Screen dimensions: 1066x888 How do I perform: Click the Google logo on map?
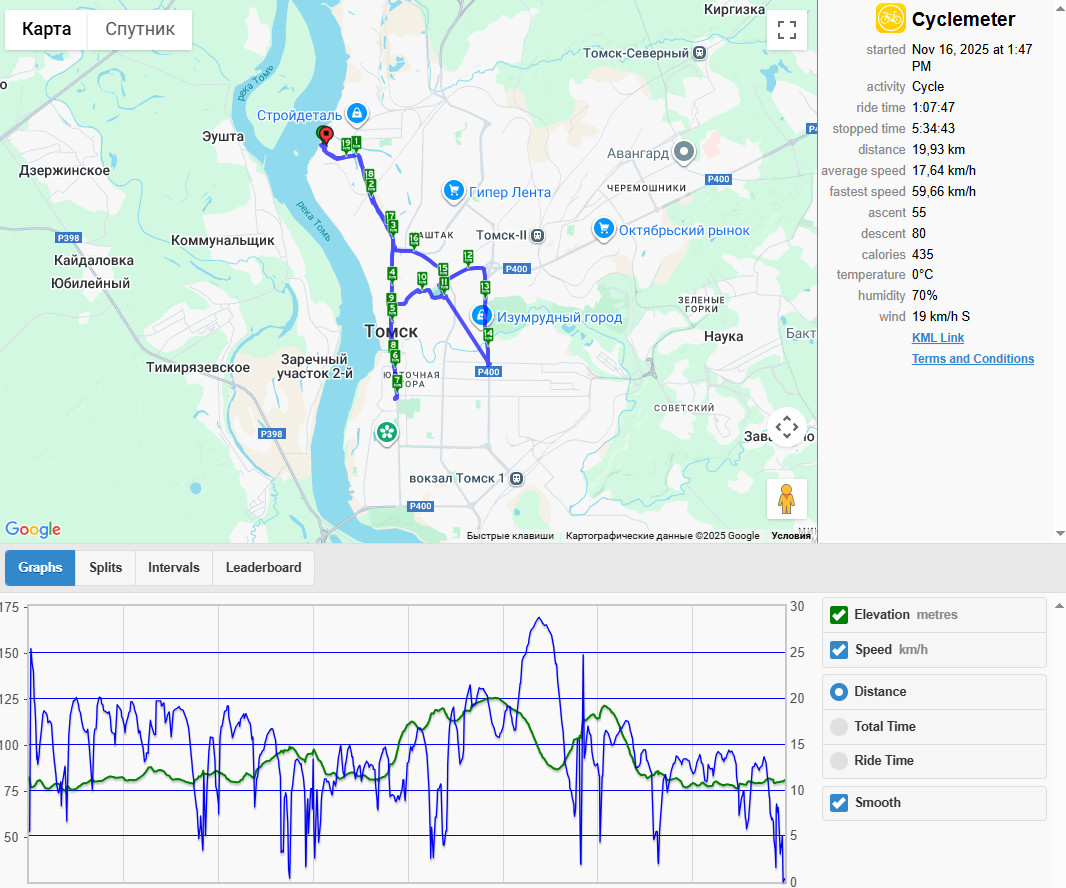[x=33, y=529]
